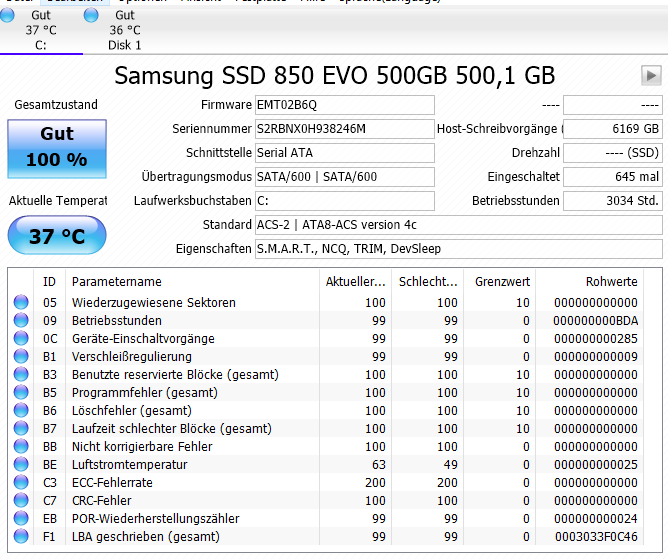668x559 pixels.
Task: Select the Nicht korrigierbare Fehler text
Action: click(142, 447)
